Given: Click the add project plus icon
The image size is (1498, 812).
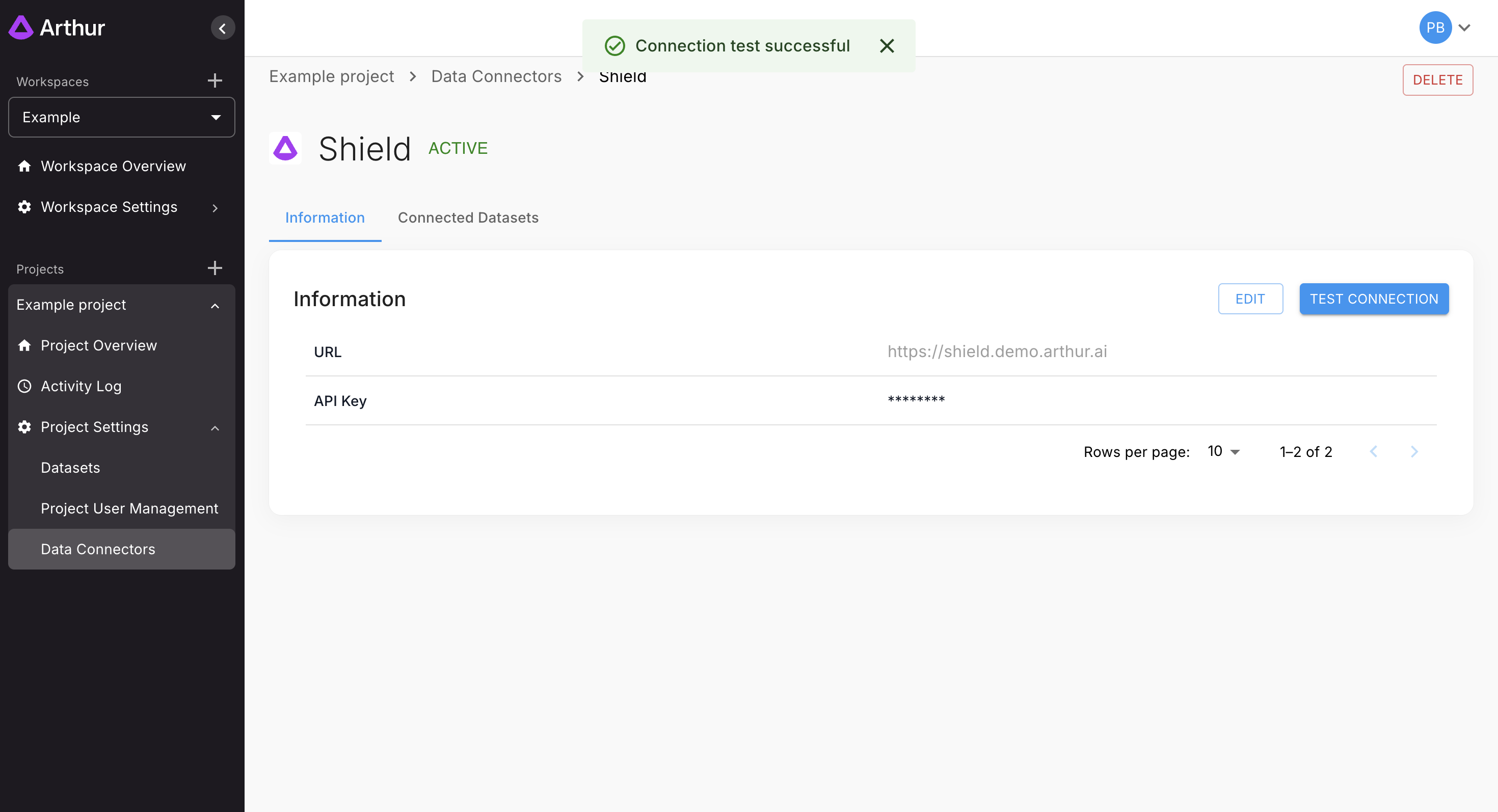Looking at the screenshot, I should pos(215,268).
